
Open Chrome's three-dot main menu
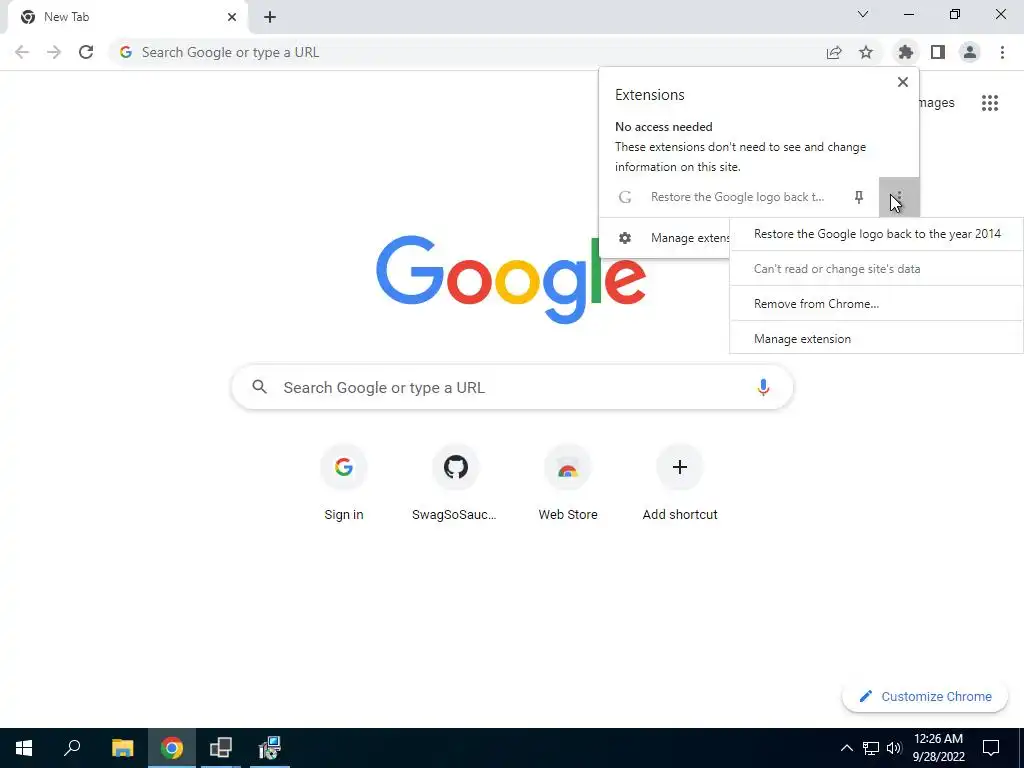(1002, 52)
